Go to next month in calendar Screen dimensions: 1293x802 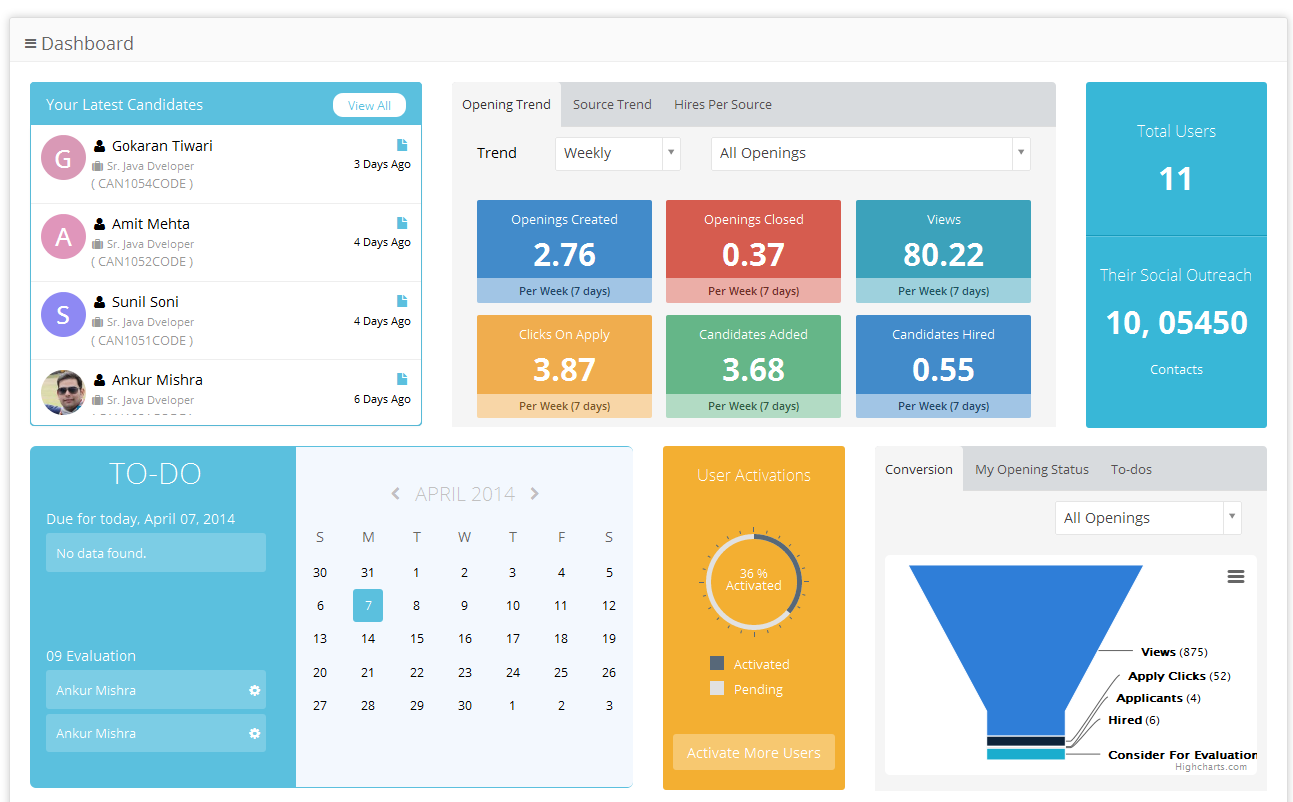coord(535,494)
